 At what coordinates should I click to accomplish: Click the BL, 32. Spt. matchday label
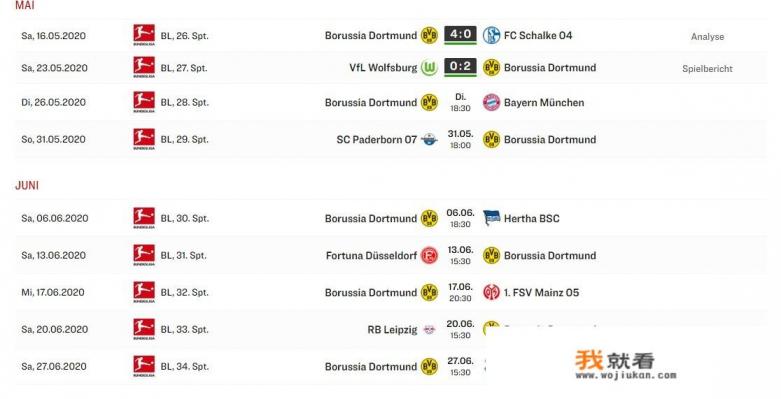(184, 292)
